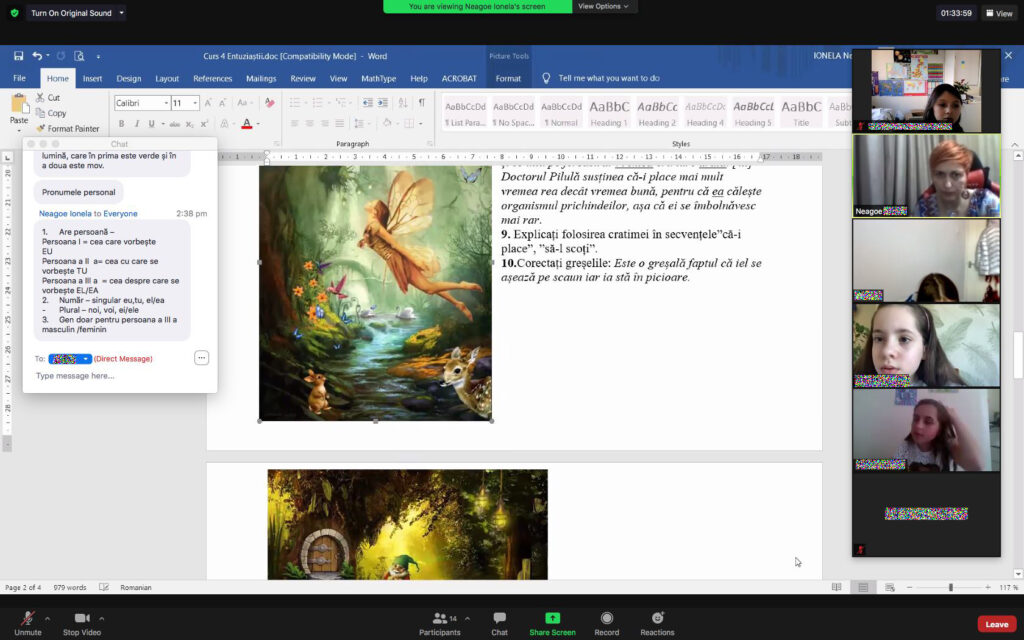The image size is (1024, 640).
Task: Apply superscript formatting
Action: [x=204, y=124]
